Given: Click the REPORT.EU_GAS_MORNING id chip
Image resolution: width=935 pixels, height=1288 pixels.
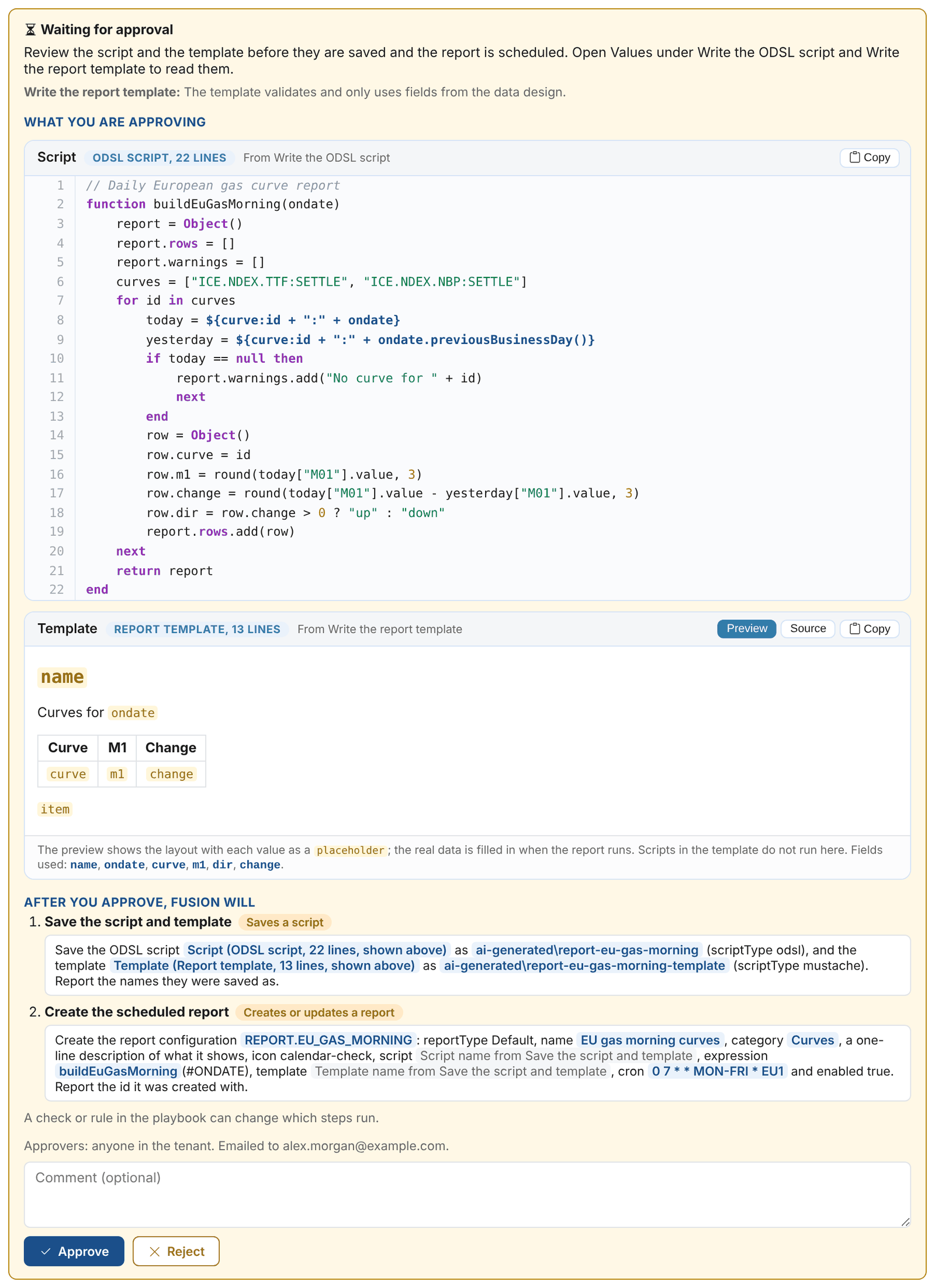Looking at the screenshot, I should coord(328,1040).
